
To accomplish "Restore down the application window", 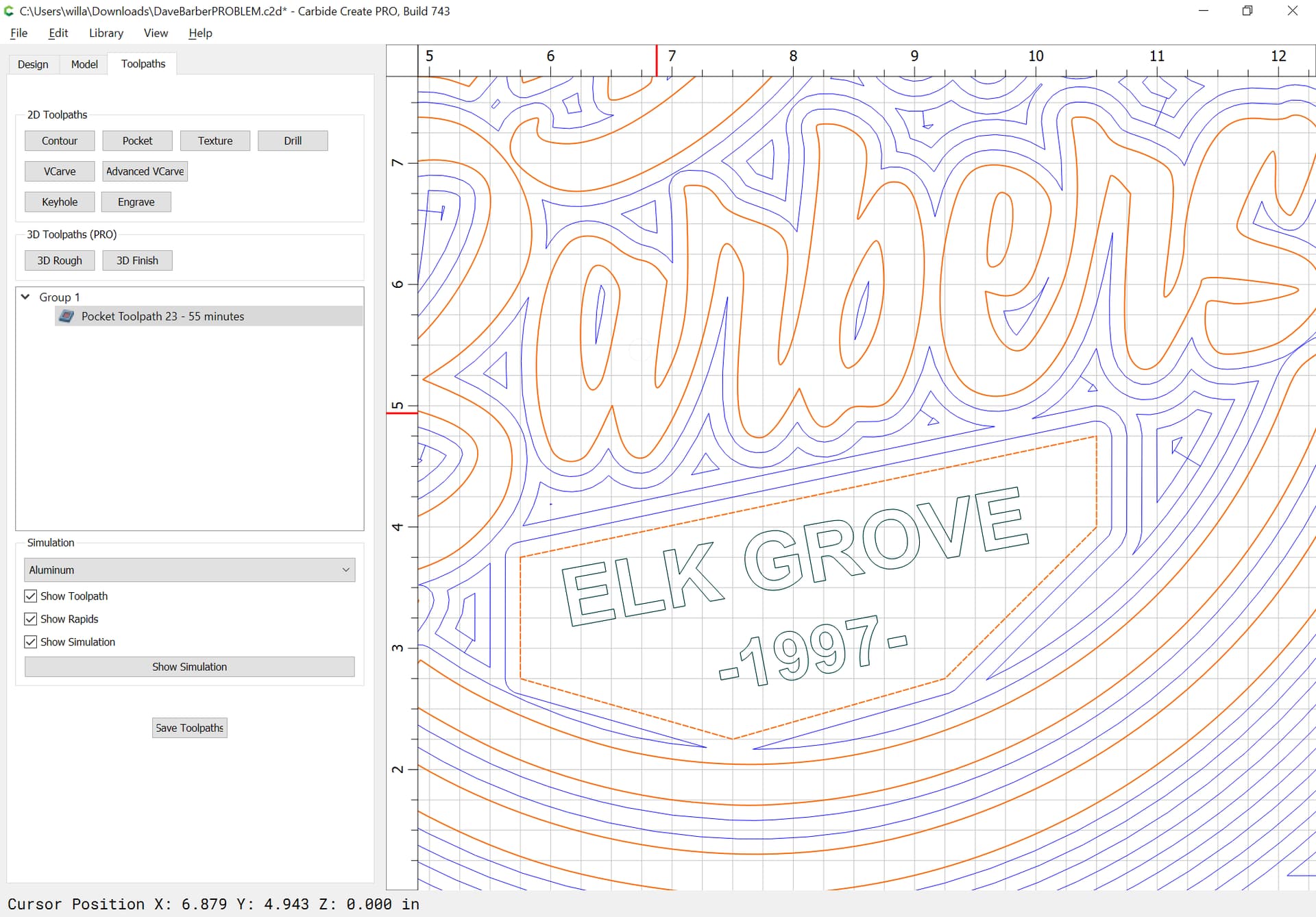I will coord(1247,11).
